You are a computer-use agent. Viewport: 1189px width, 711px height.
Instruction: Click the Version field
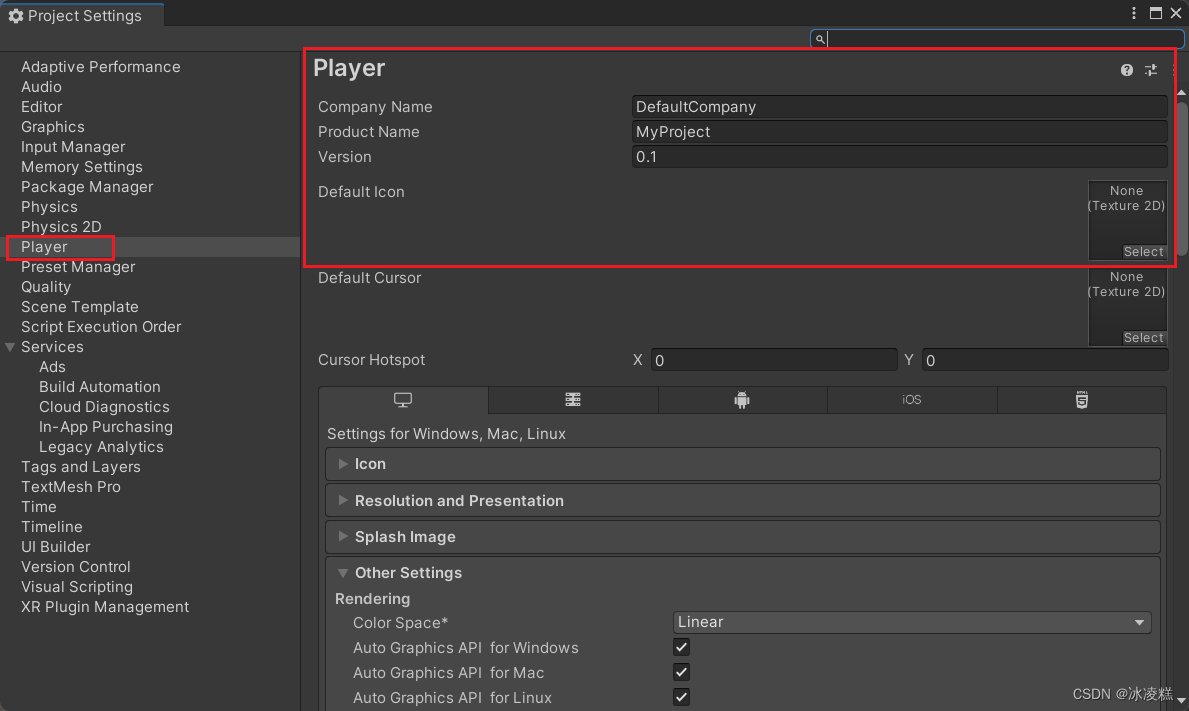899,157
